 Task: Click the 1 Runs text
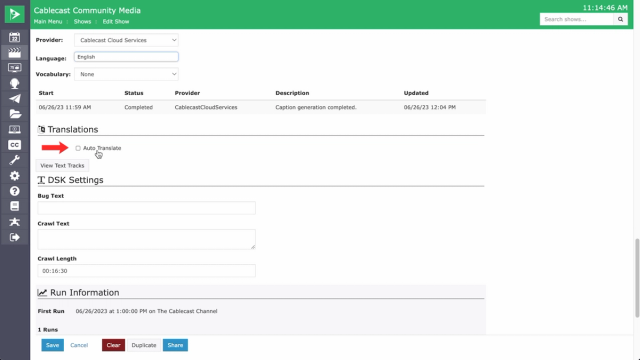48,330
